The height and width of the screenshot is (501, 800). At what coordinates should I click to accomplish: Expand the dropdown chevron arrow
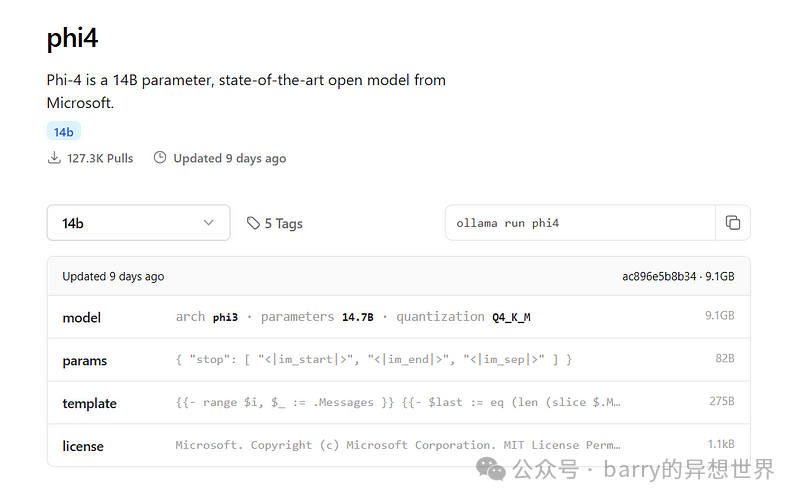coord(209,223)
